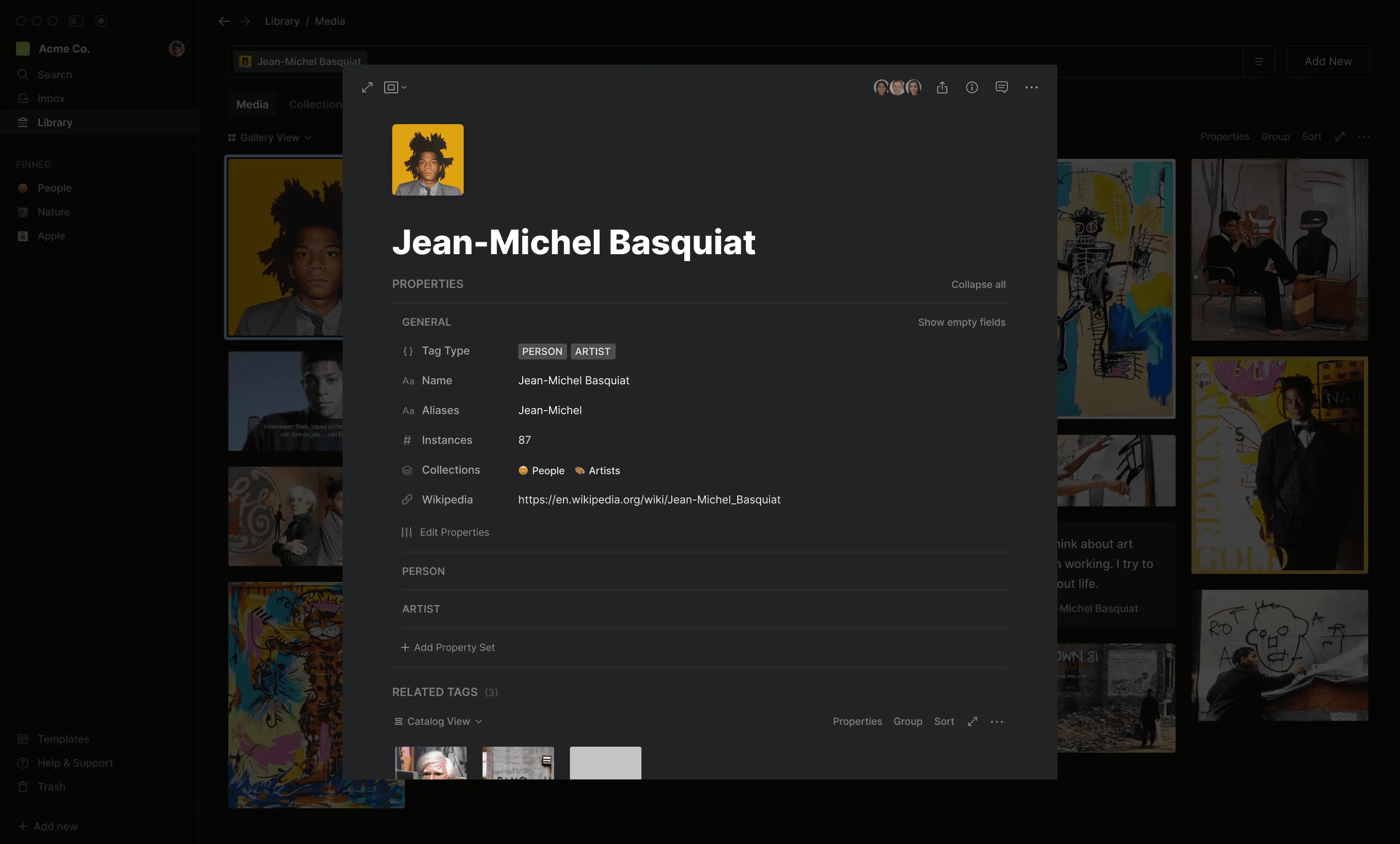Click the ARTIST tag type chip
The height and width of the screenshot is (844, 1400).
(x=593, y=351)
